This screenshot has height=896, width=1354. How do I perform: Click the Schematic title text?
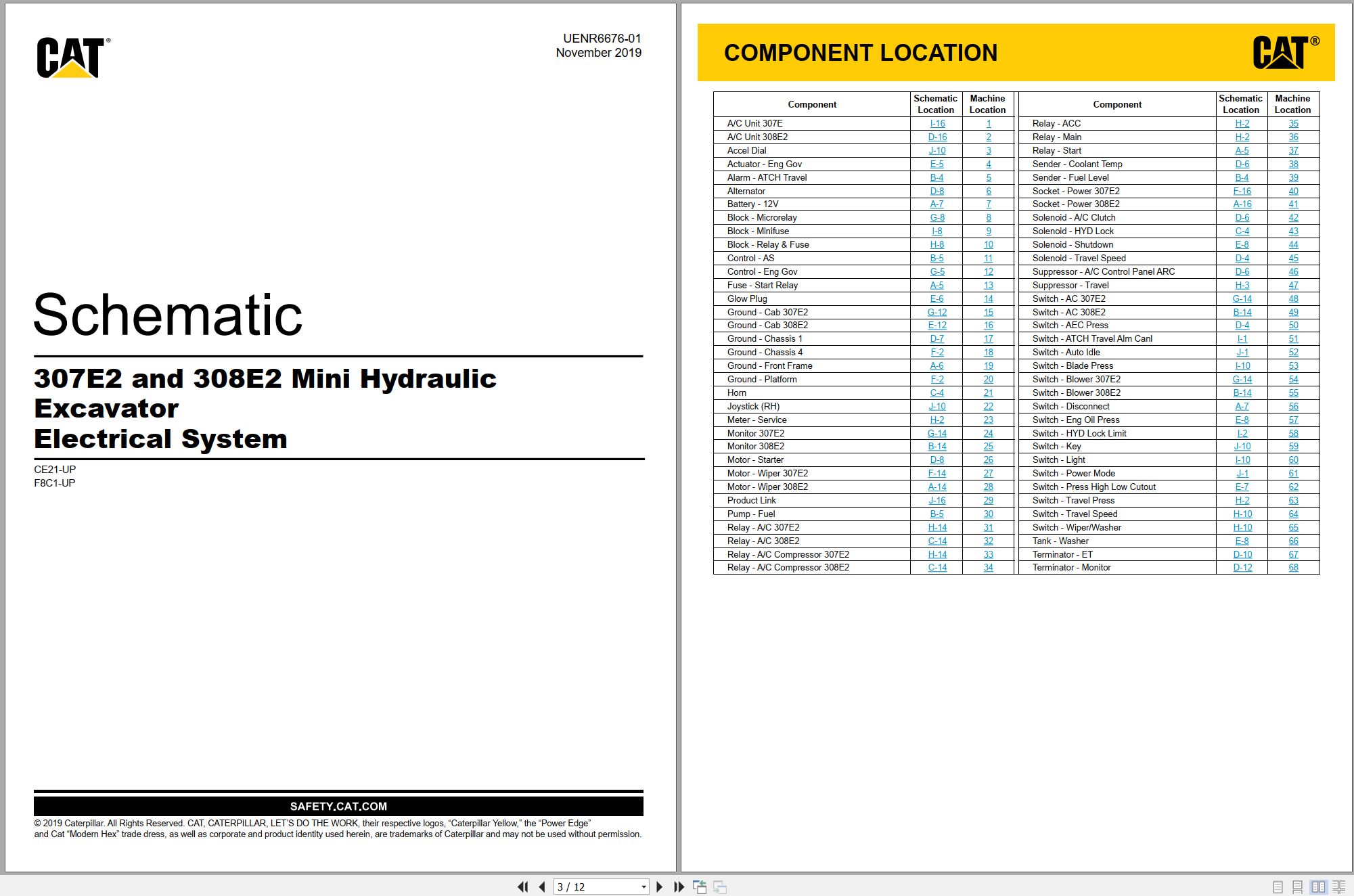(168, 315)
